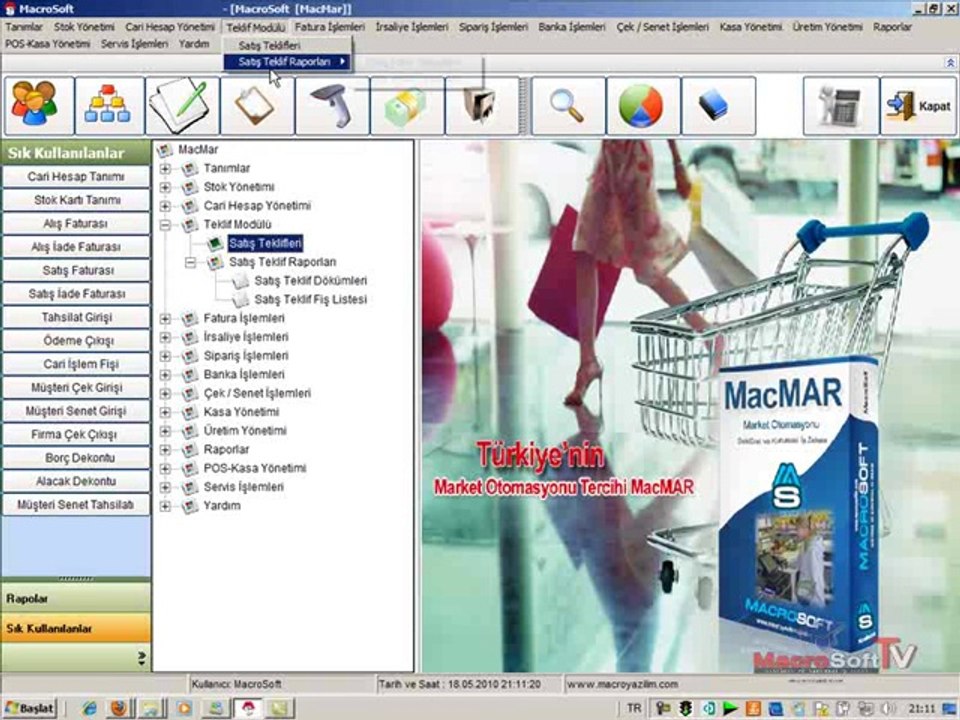Click the taskbar clock showing 21:11
Image resolution: width=960 pixels, height=720 pixels.
pyautogui.click(x=922, y=709)
